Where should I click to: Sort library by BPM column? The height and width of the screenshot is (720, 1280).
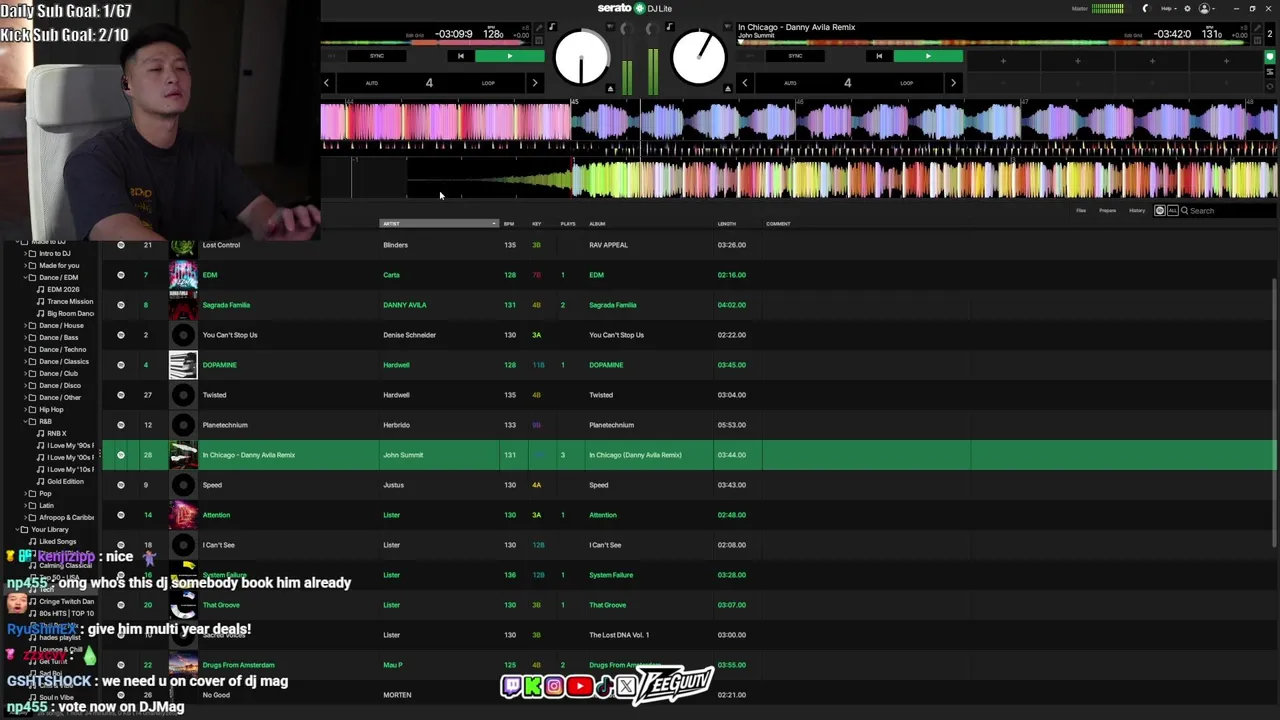pos(509,224)
